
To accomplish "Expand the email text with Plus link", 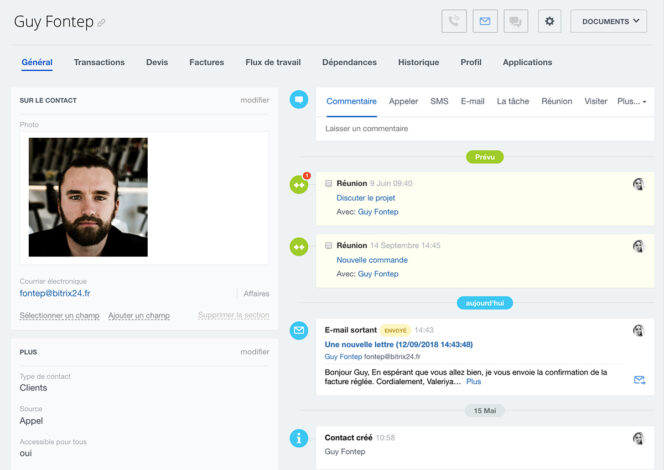I will coord(473,382).
